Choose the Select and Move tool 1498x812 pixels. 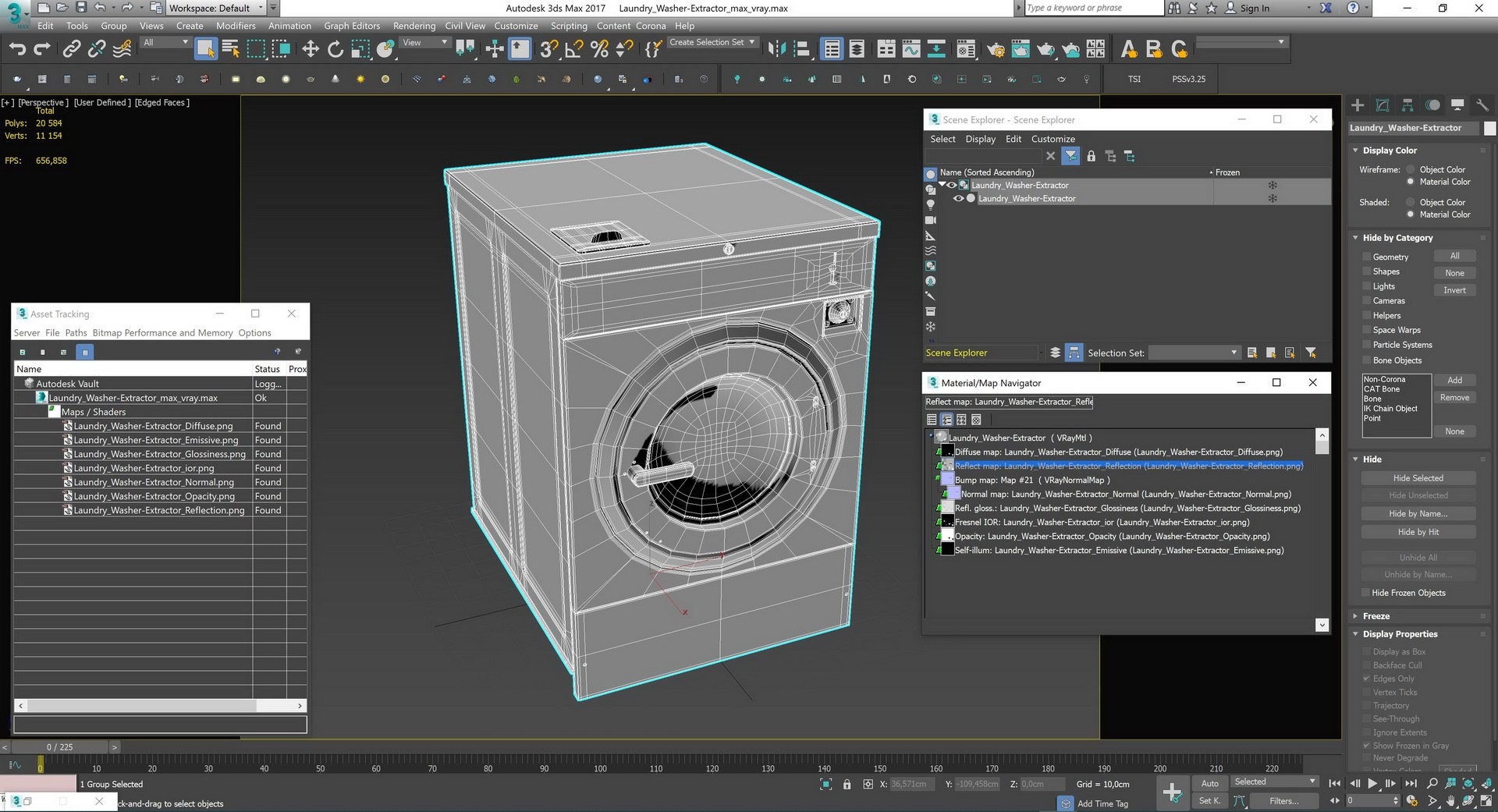pyautogui.click(x=311, y=49)
